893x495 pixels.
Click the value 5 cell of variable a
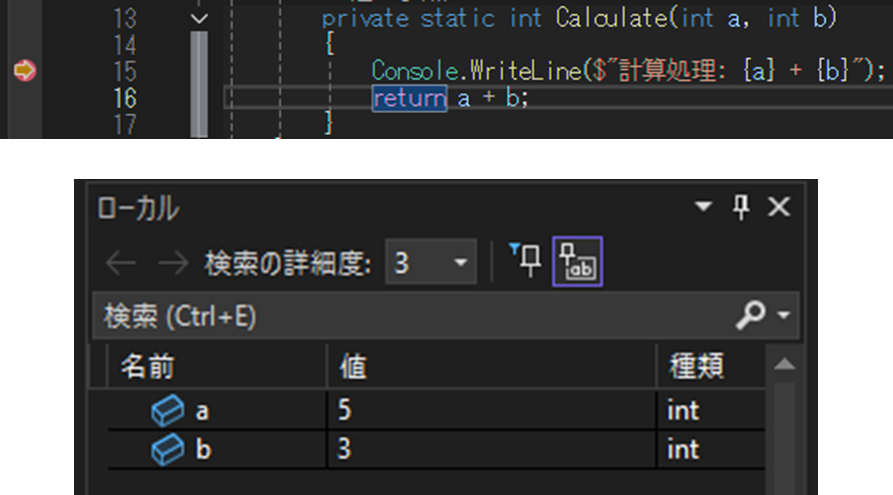click(x=491, y=410)
